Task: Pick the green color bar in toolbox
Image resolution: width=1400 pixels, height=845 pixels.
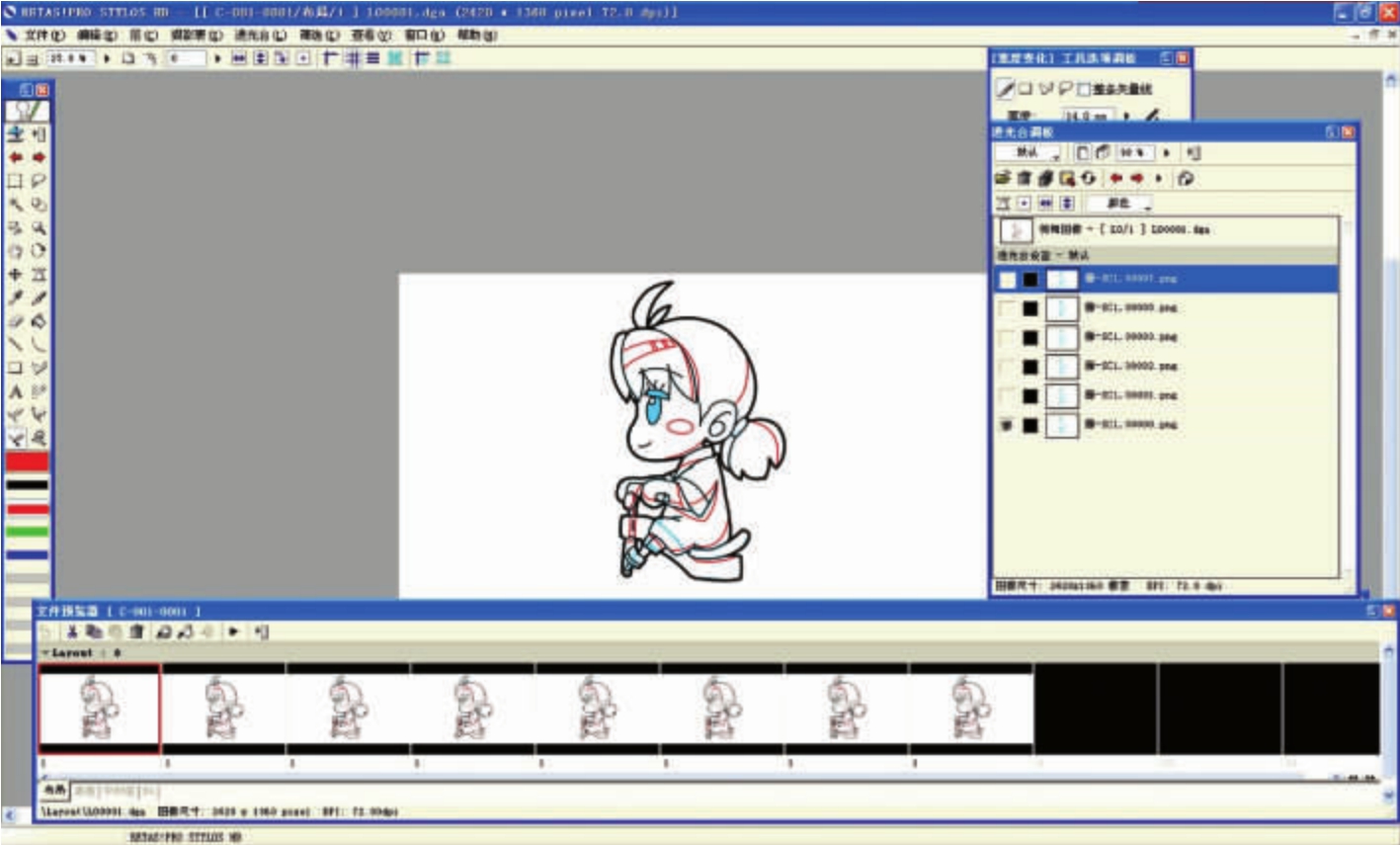Action: (27, 532)
